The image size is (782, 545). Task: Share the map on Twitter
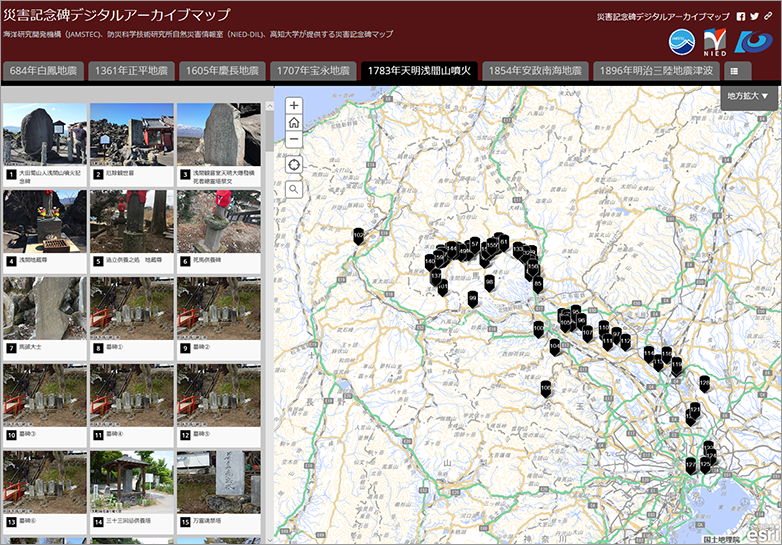click(x=754, y=16)
